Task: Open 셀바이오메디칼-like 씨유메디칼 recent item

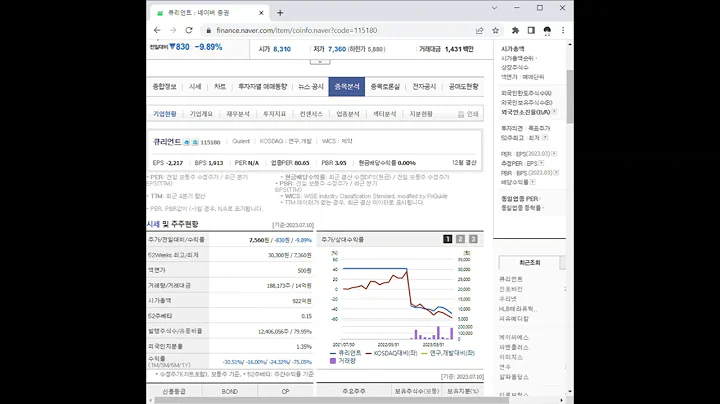Action: [x=514, y=319]
